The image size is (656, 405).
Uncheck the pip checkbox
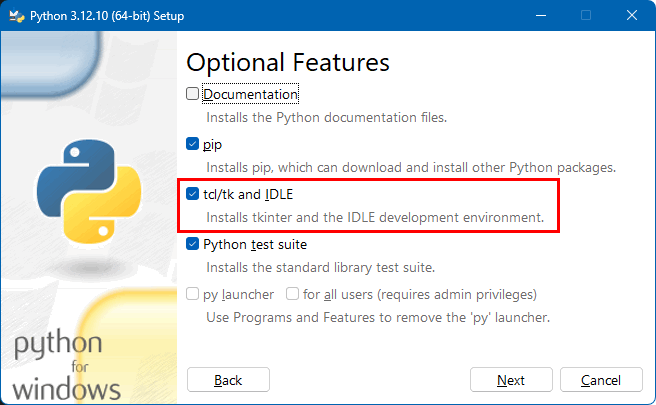pos(192,144)
